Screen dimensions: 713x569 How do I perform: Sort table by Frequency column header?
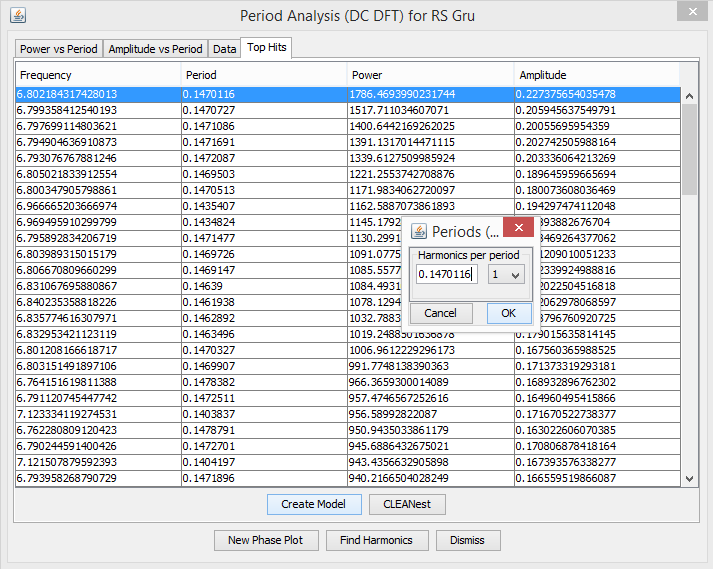point(98,75)
